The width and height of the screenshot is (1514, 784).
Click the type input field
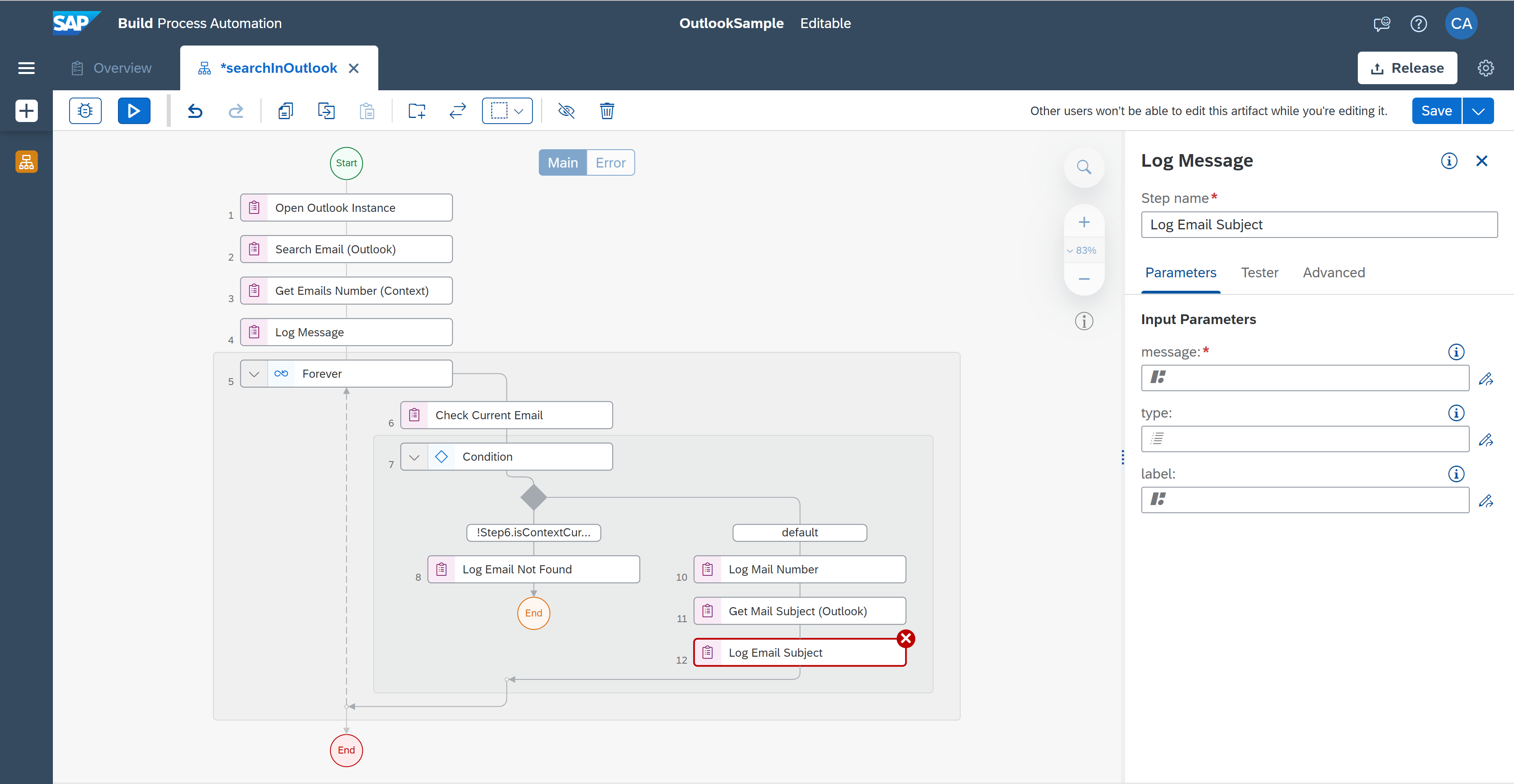tap(1305, 439)
